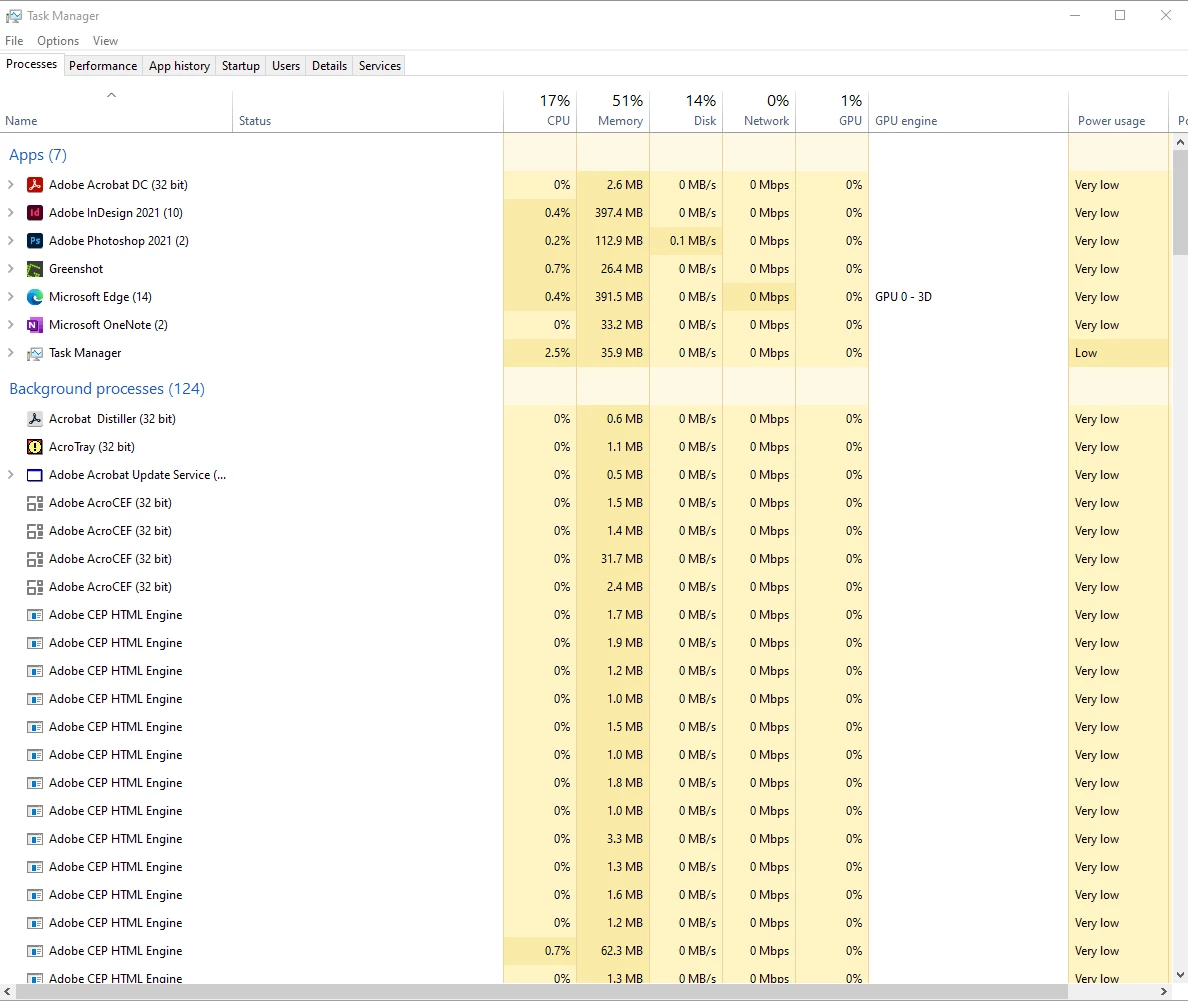1188x1001 pixels.
Task: Sort by GPU engine column
Action: click(x=968, y=112)
